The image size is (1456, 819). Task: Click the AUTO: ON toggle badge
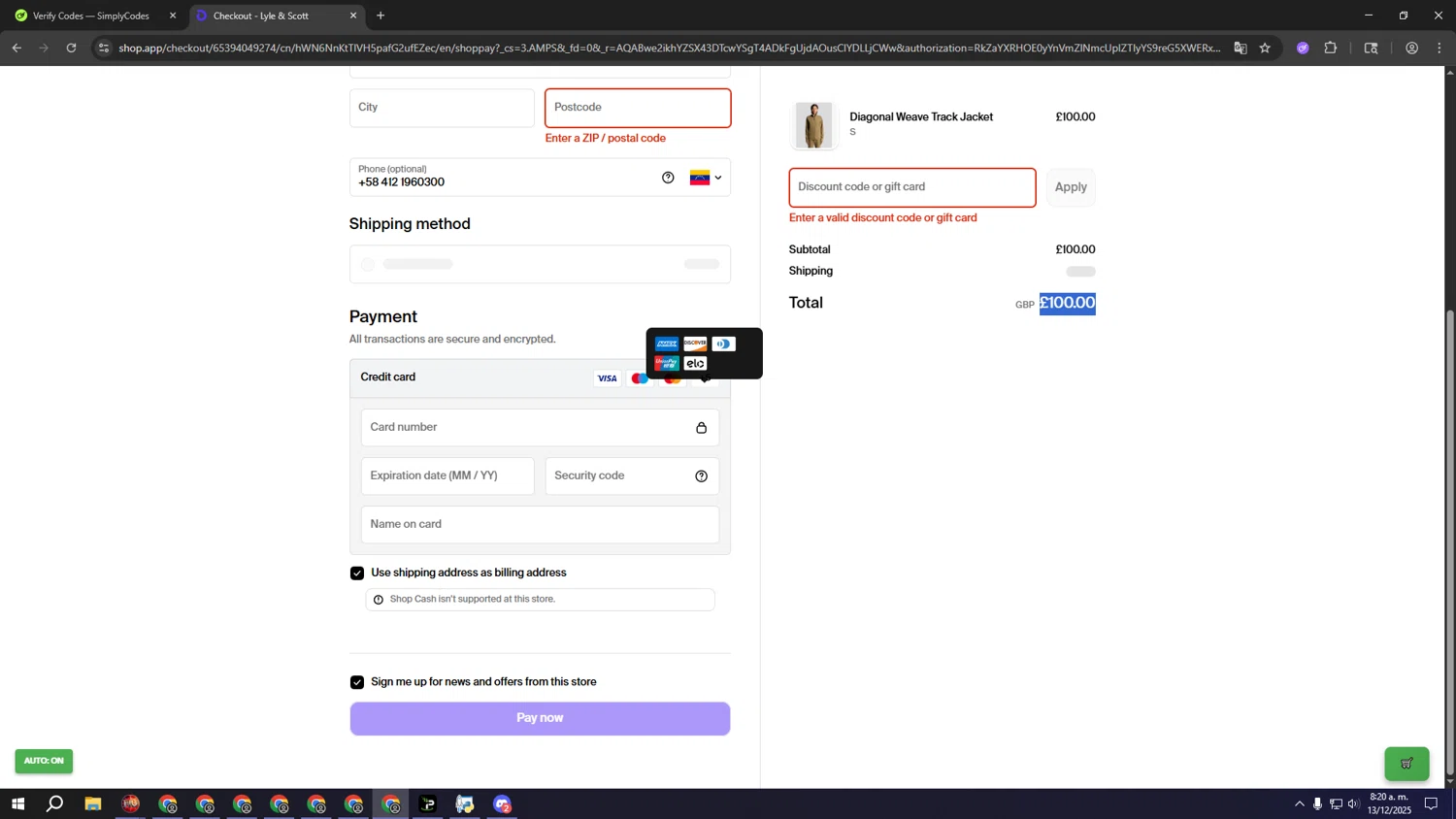[x=44, y=761]
